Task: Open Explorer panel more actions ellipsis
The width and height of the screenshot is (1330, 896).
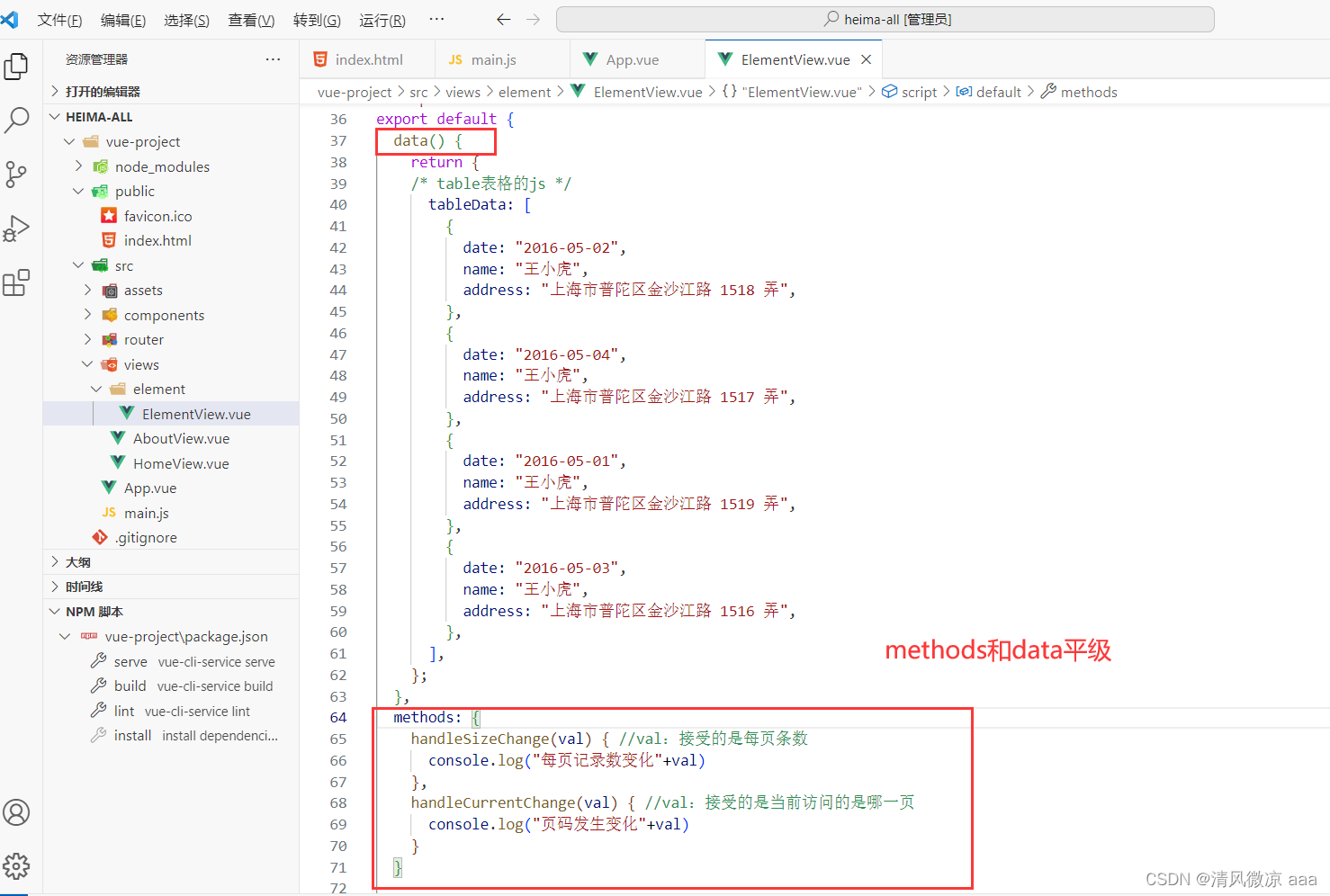Action: (273, 59)
